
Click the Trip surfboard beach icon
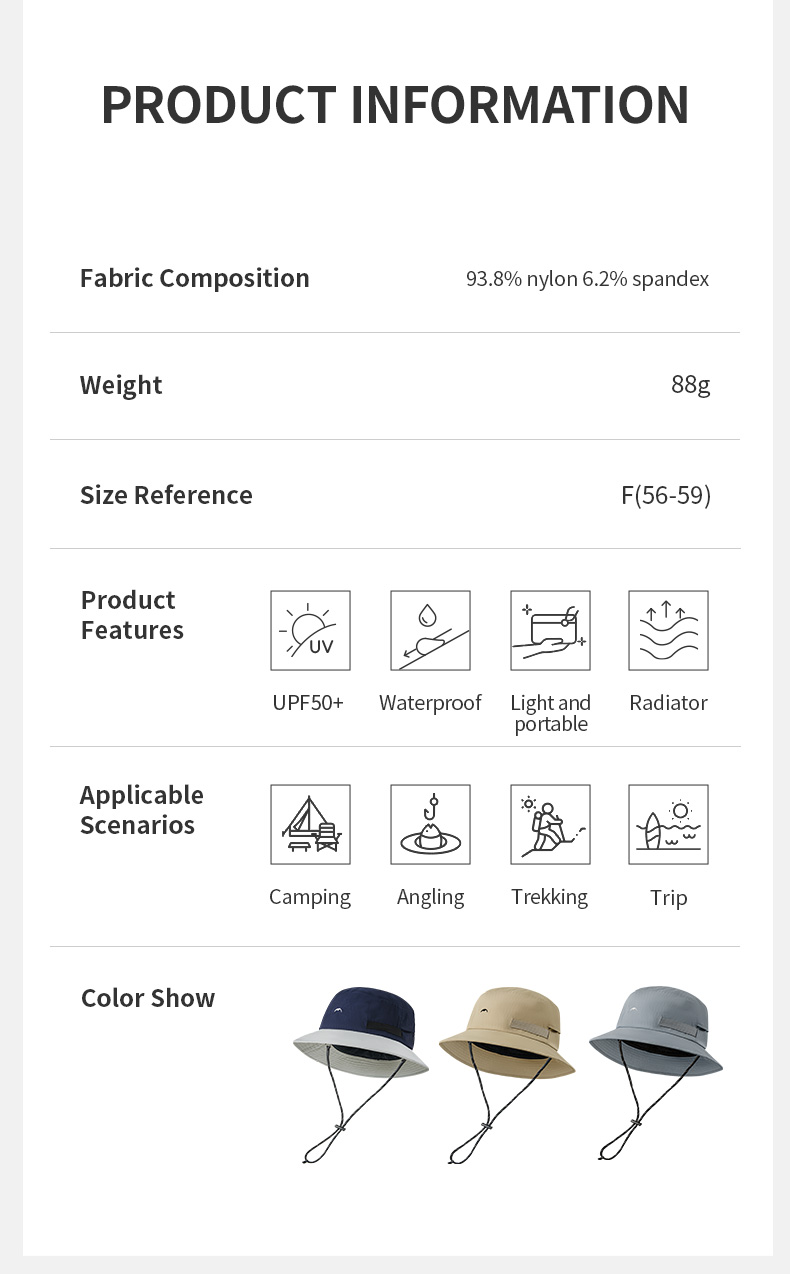[x=668, y=824]
